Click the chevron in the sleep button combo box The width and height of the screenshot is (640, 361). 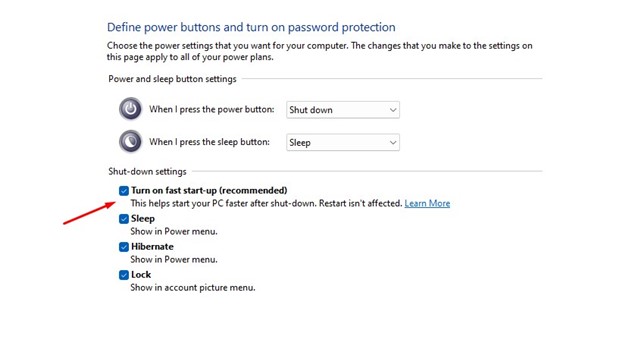click(x=393, y=143)
